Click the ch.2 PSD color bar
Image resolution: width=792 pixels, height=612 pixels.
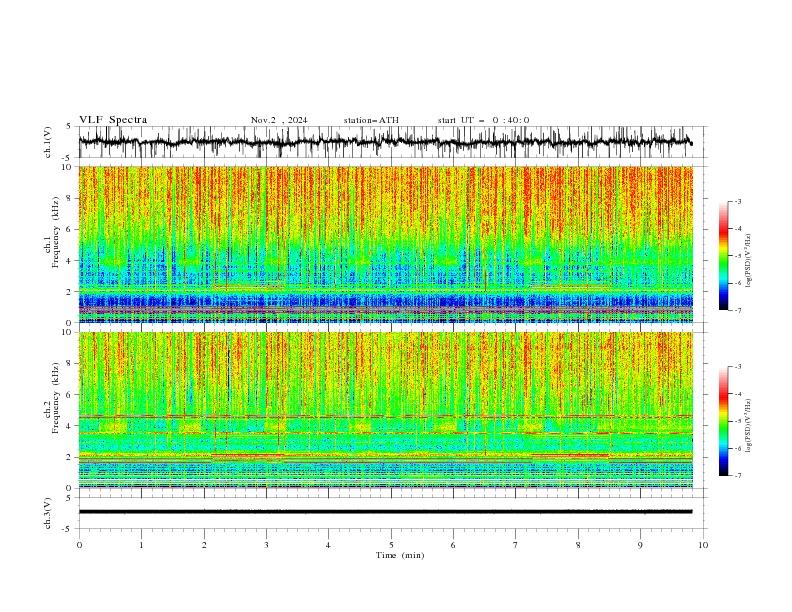(723, 421)
